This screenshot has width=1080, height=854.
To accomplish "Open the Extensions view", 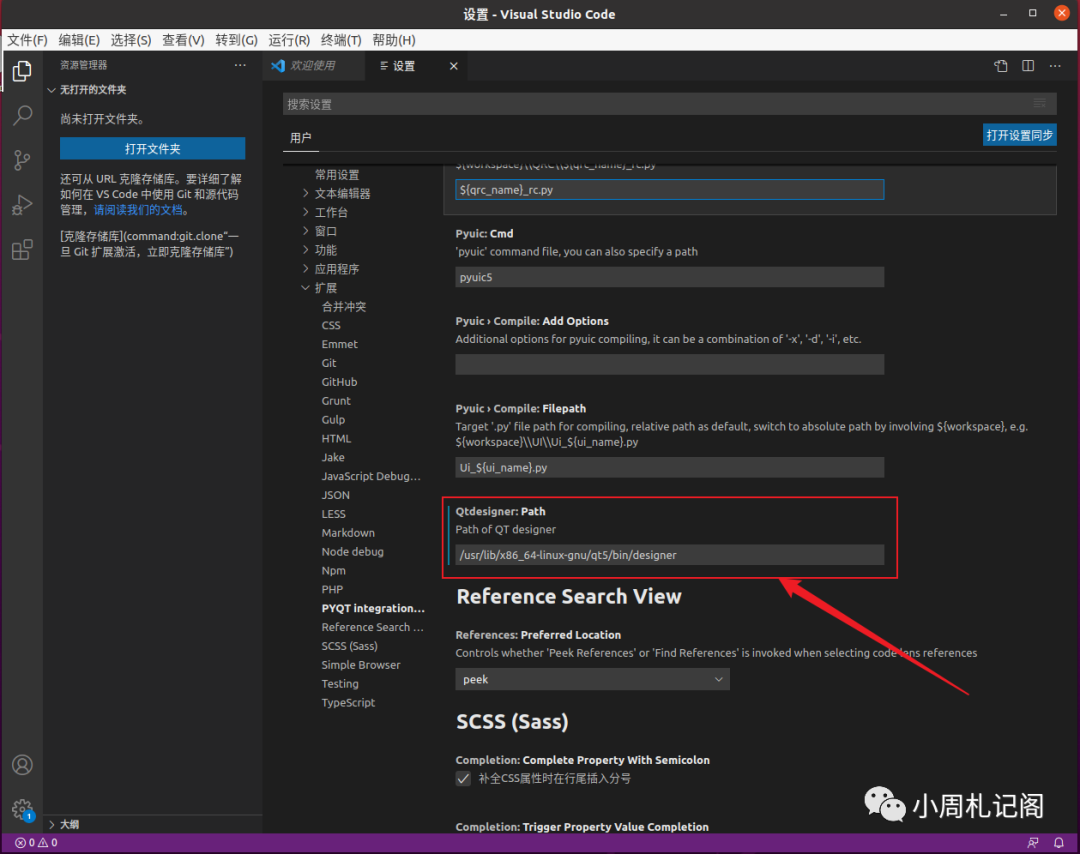I will 22,249.
